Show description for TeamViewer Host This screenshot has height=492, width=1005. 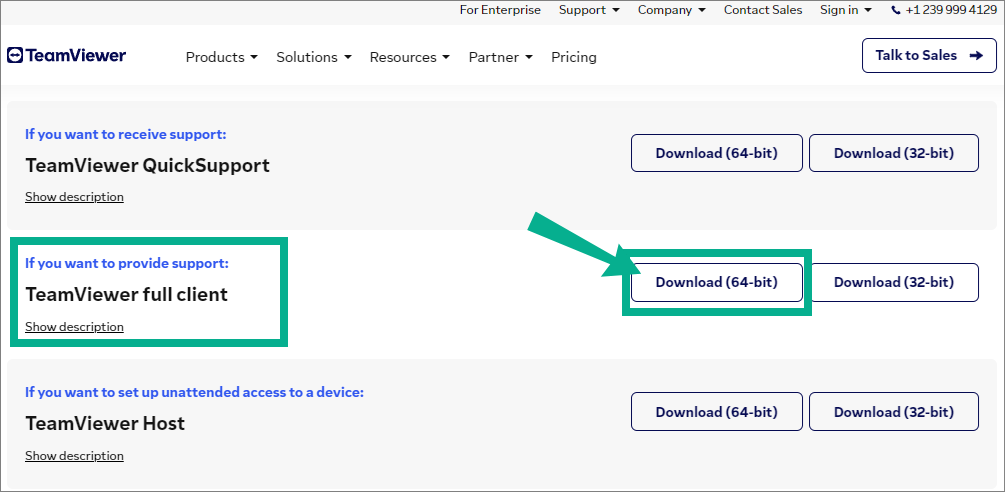(74, 455)
